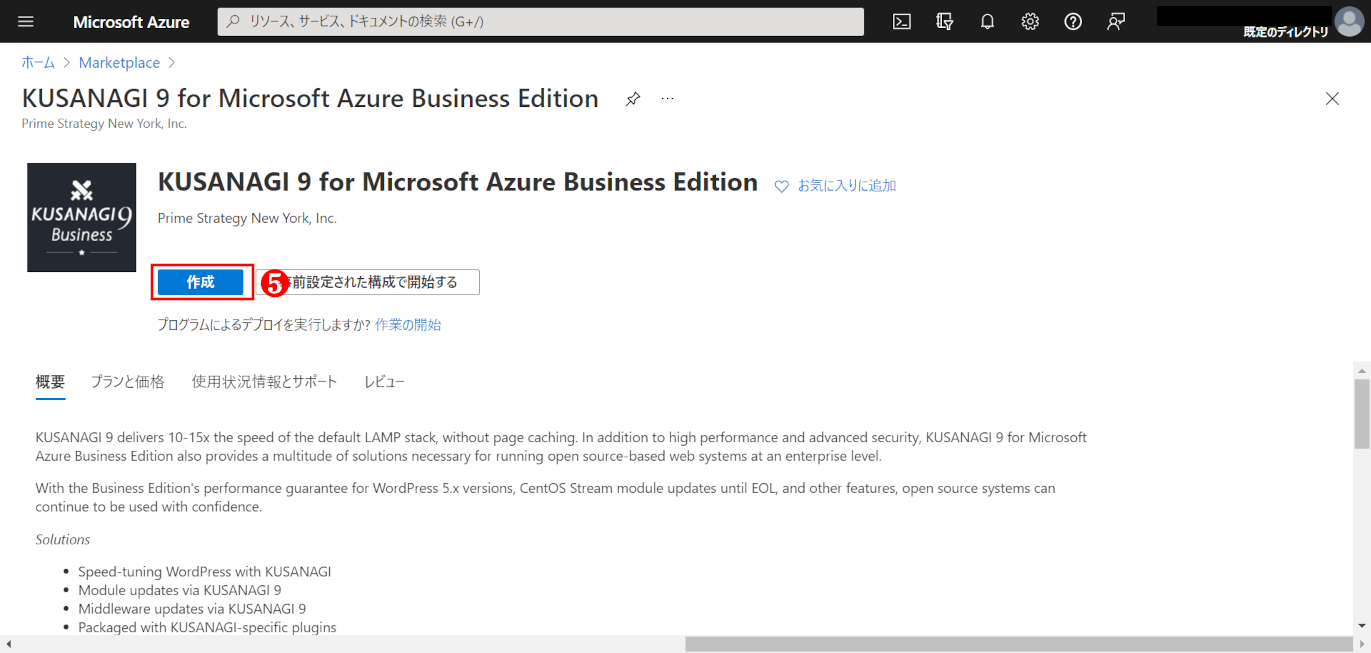This screenshot has width=1371, height=653.
Task: Click 'Module updates via KUSANAGI 9' list item
Action: tap(180, 590)
